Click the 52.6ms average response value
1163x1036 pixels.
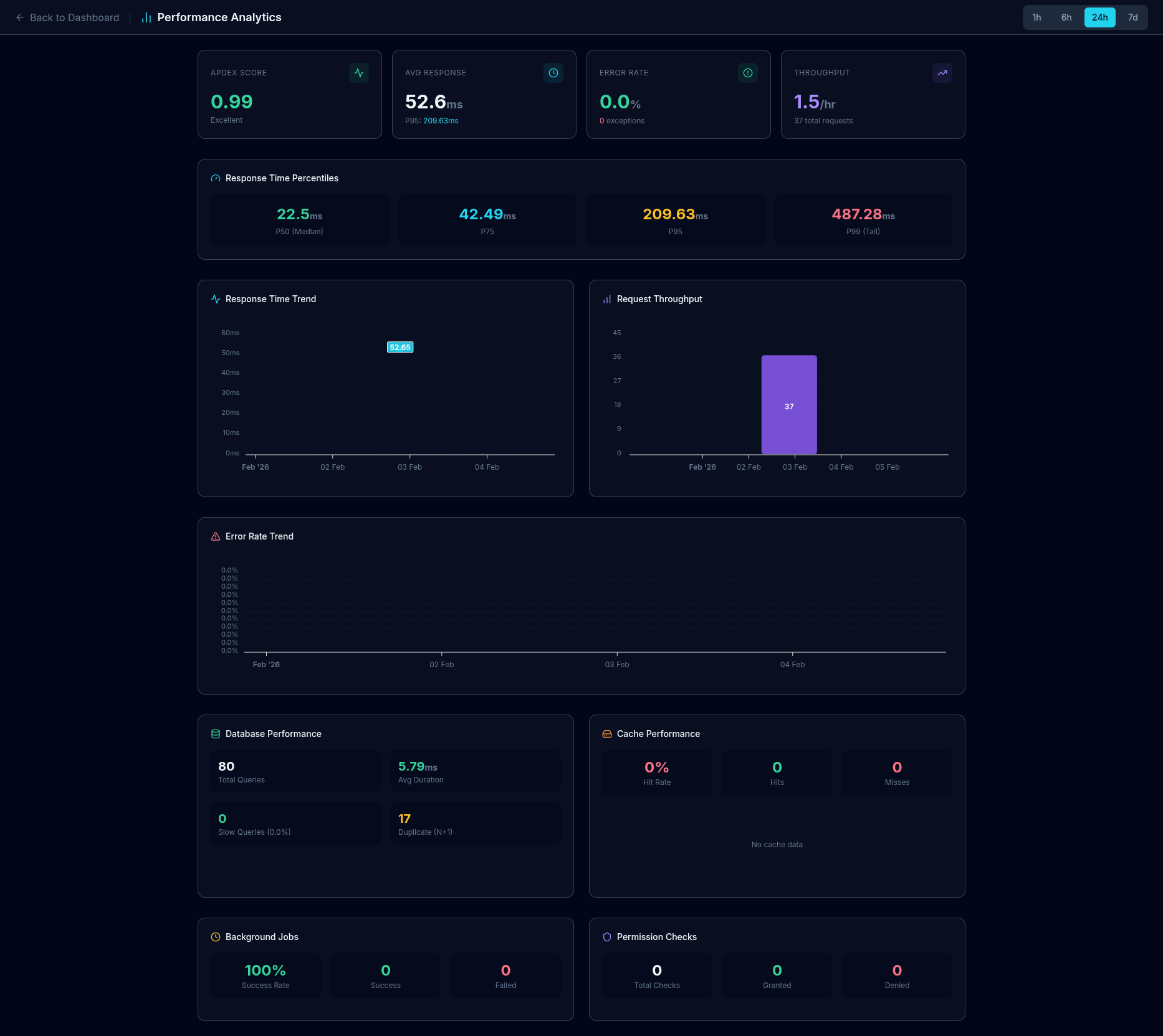pyautogui.click(x=434, y=102)
